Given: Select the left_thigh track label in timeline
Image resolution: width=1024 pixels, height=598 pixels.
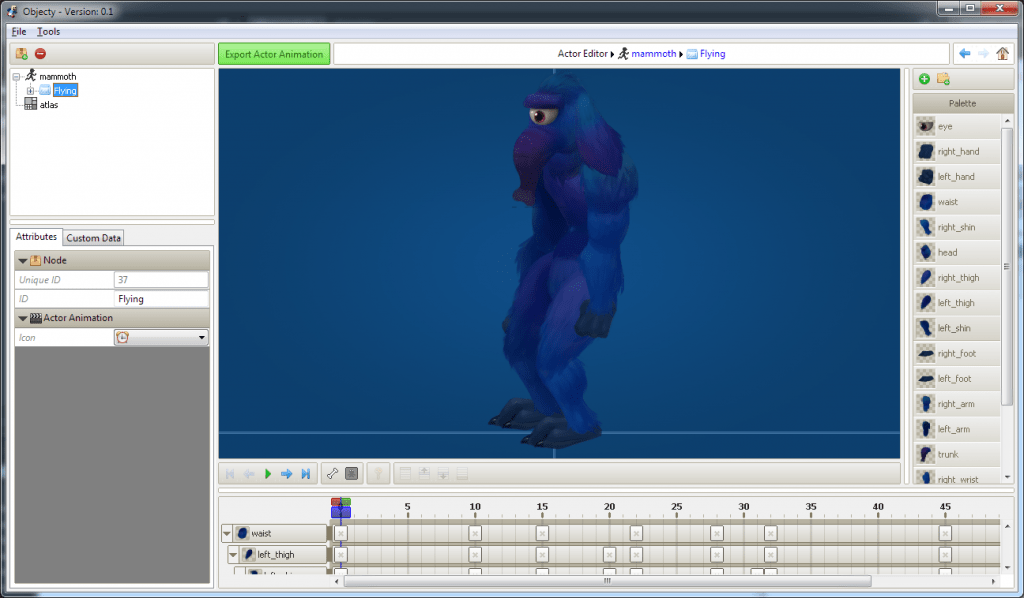Looking at the screenshot, I should [283, 554].
